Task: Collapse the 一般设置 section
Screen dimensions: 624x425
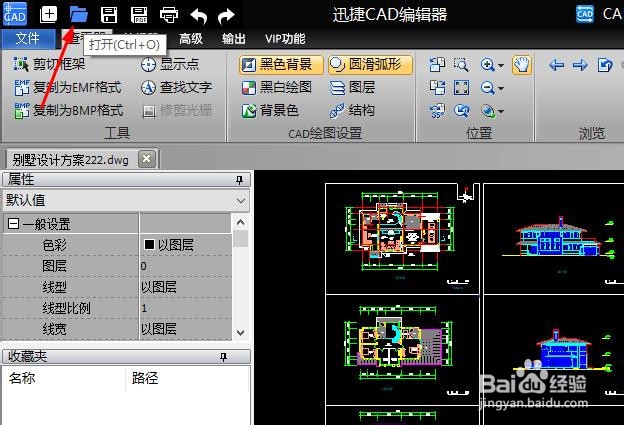Action: (13, 223)
